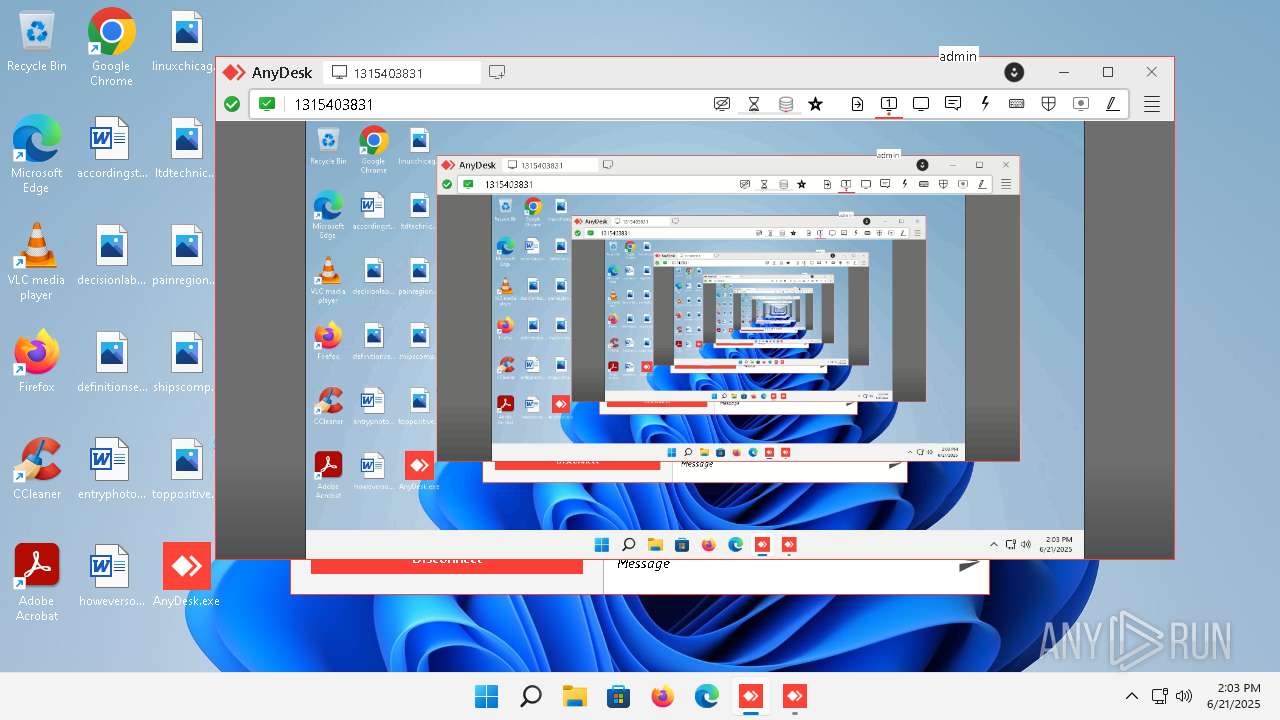This screenshot has width=1280, height=720.
Task: Select the toppositive... image file
Action: (187, 469)
